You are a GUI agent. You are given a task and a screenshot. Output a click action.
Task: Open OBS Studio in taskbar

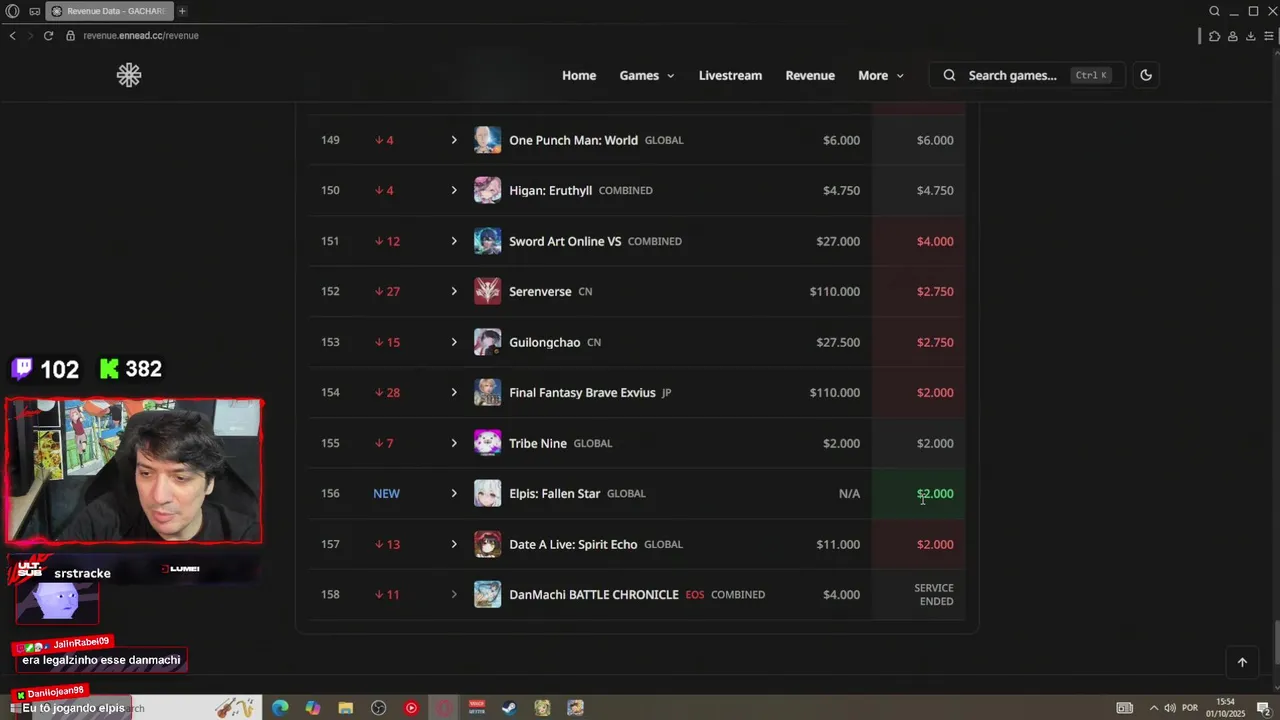coord(378,708)
